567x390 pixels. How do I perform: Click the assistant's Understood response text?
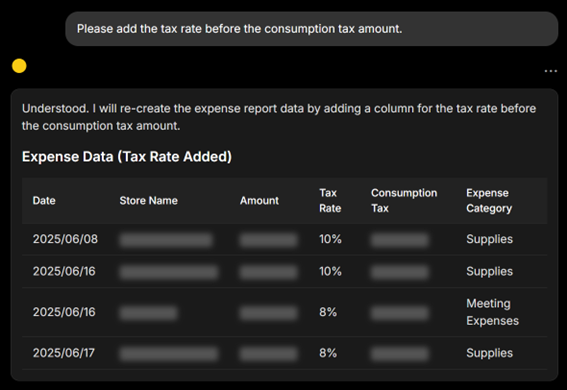[x=279, y=117]
